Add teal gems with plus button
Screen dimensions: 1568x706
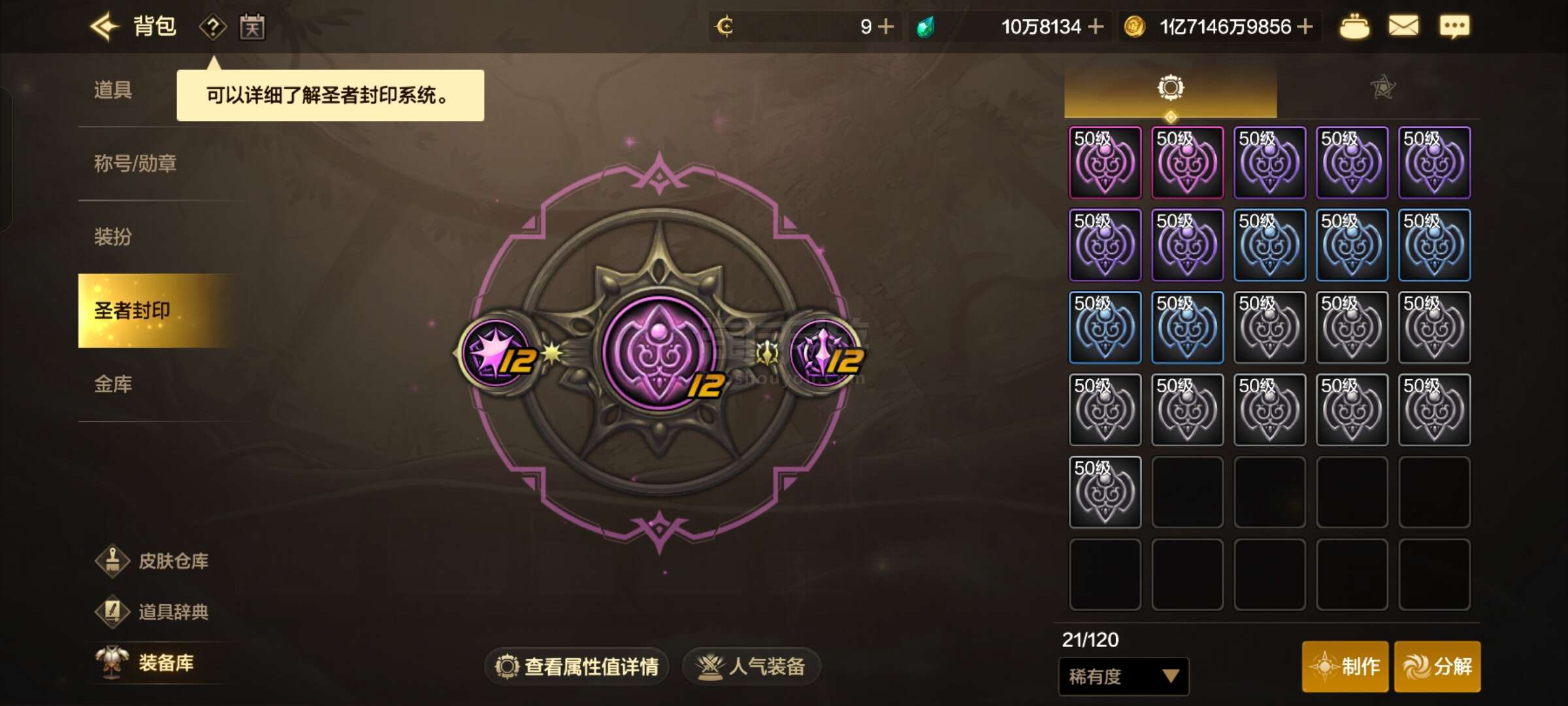click(1096, 27)
